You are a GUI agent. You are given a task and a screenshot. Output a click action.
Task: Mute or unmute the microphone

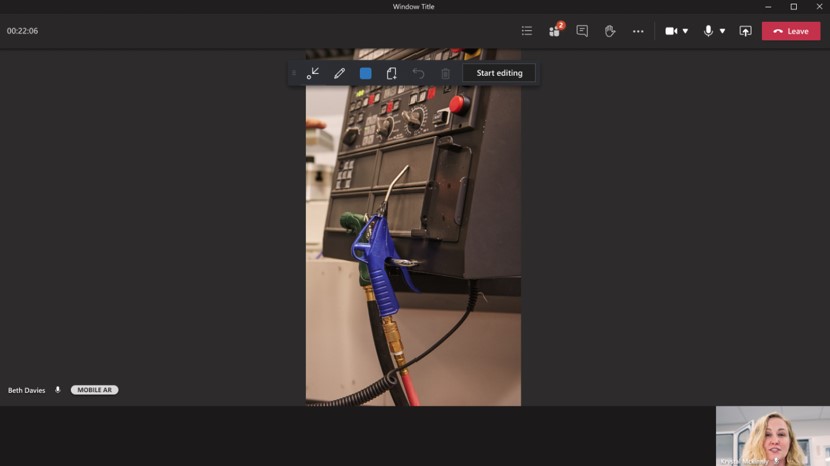point(708,31)
